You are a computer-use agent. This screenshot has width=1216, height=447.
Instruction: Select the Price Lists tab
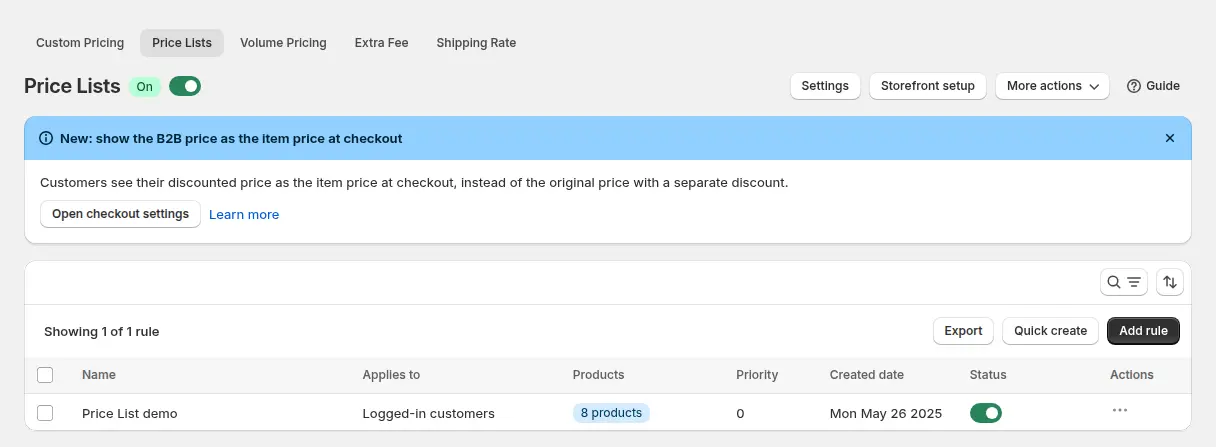pos(182,43)
